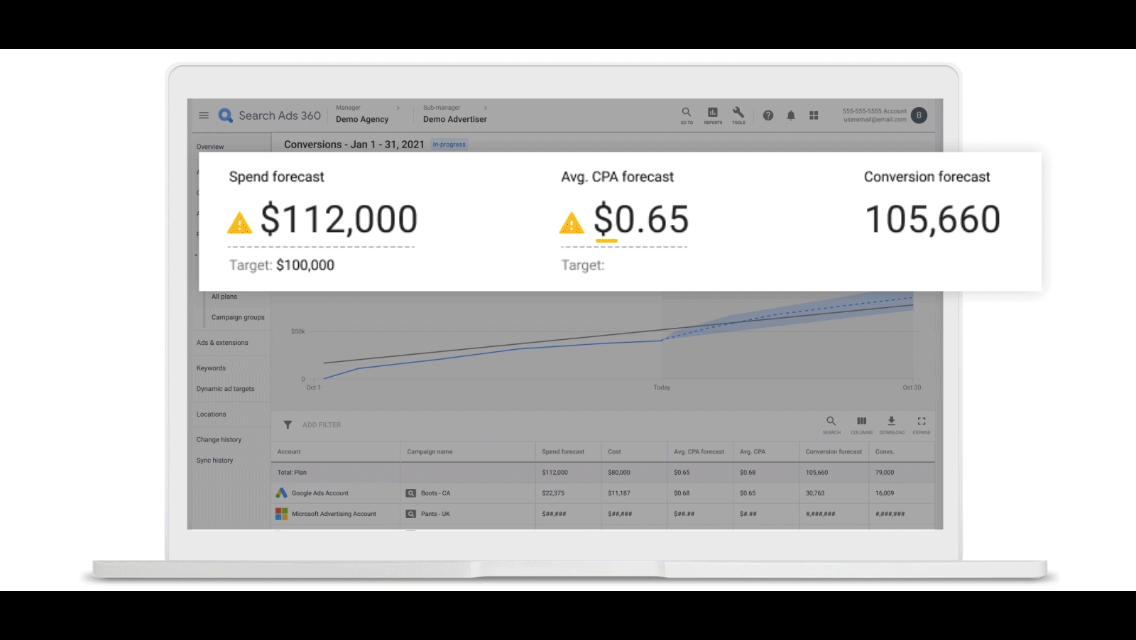Screen dimensions: 1136x640
Task: Click the table Download icon
Action: [891, 422]
